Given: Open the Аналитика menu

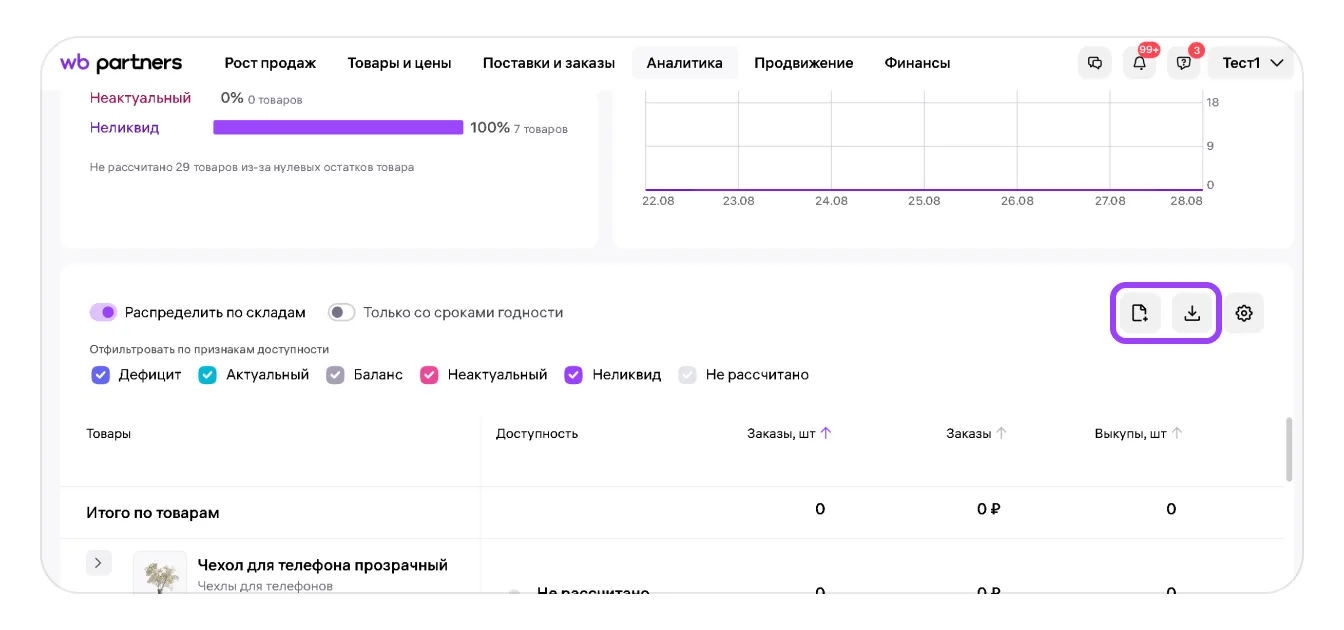Looking at the screenshot, I should point(684,63).
